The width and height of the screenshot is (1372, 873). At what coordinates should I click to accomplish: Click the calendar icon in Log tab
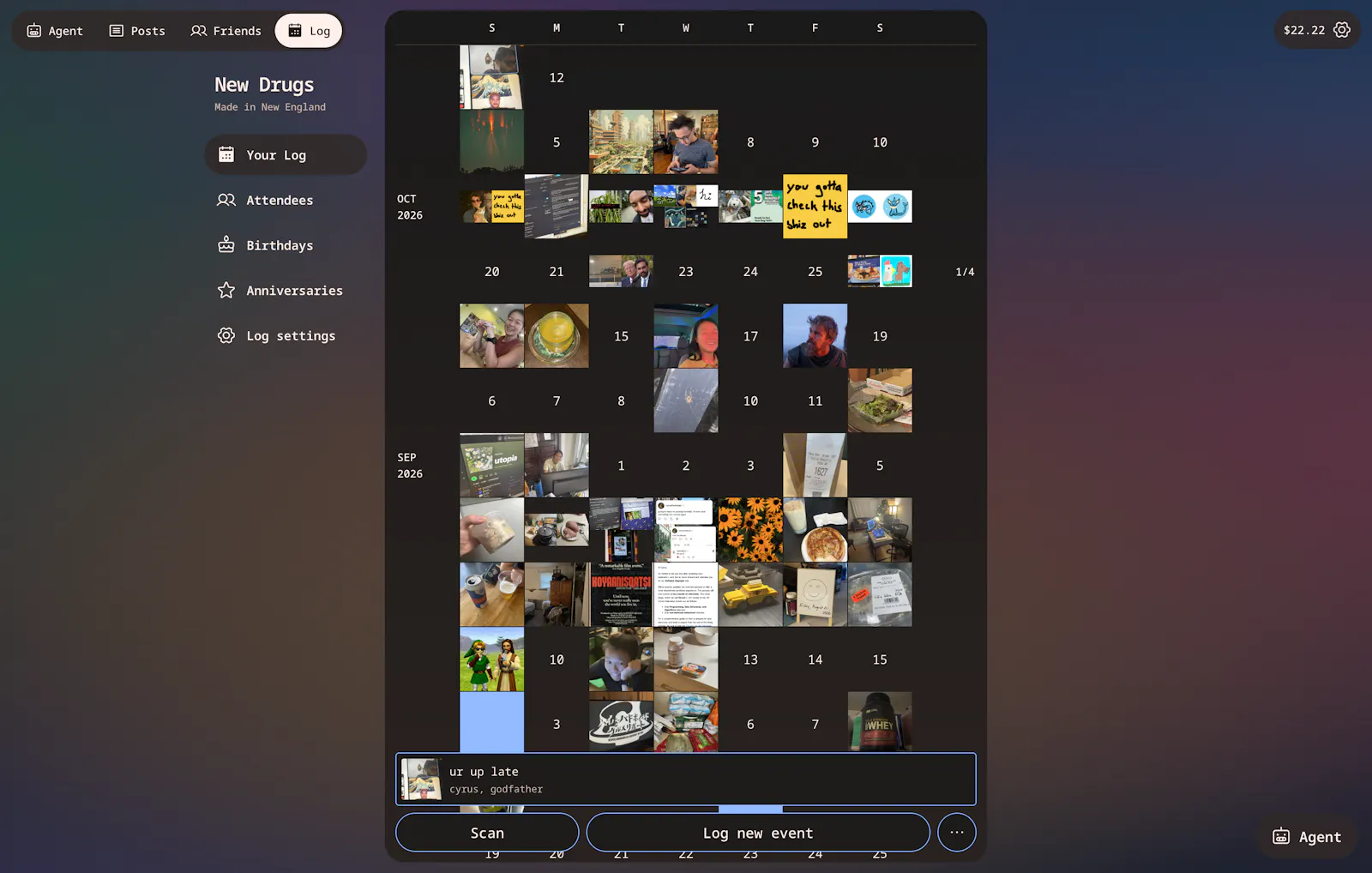(x=295, y=31)
